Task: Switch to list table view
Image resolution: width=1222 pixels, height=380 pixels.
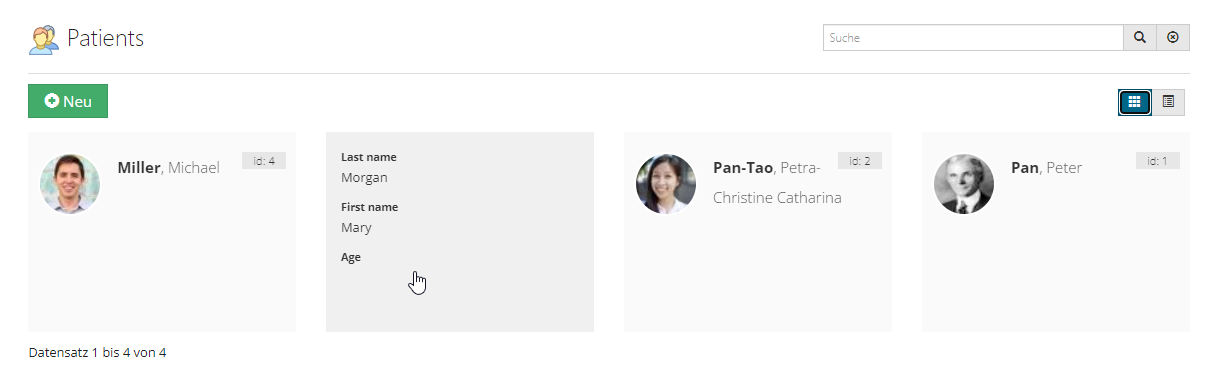Action: click(x=1168, y=101)
